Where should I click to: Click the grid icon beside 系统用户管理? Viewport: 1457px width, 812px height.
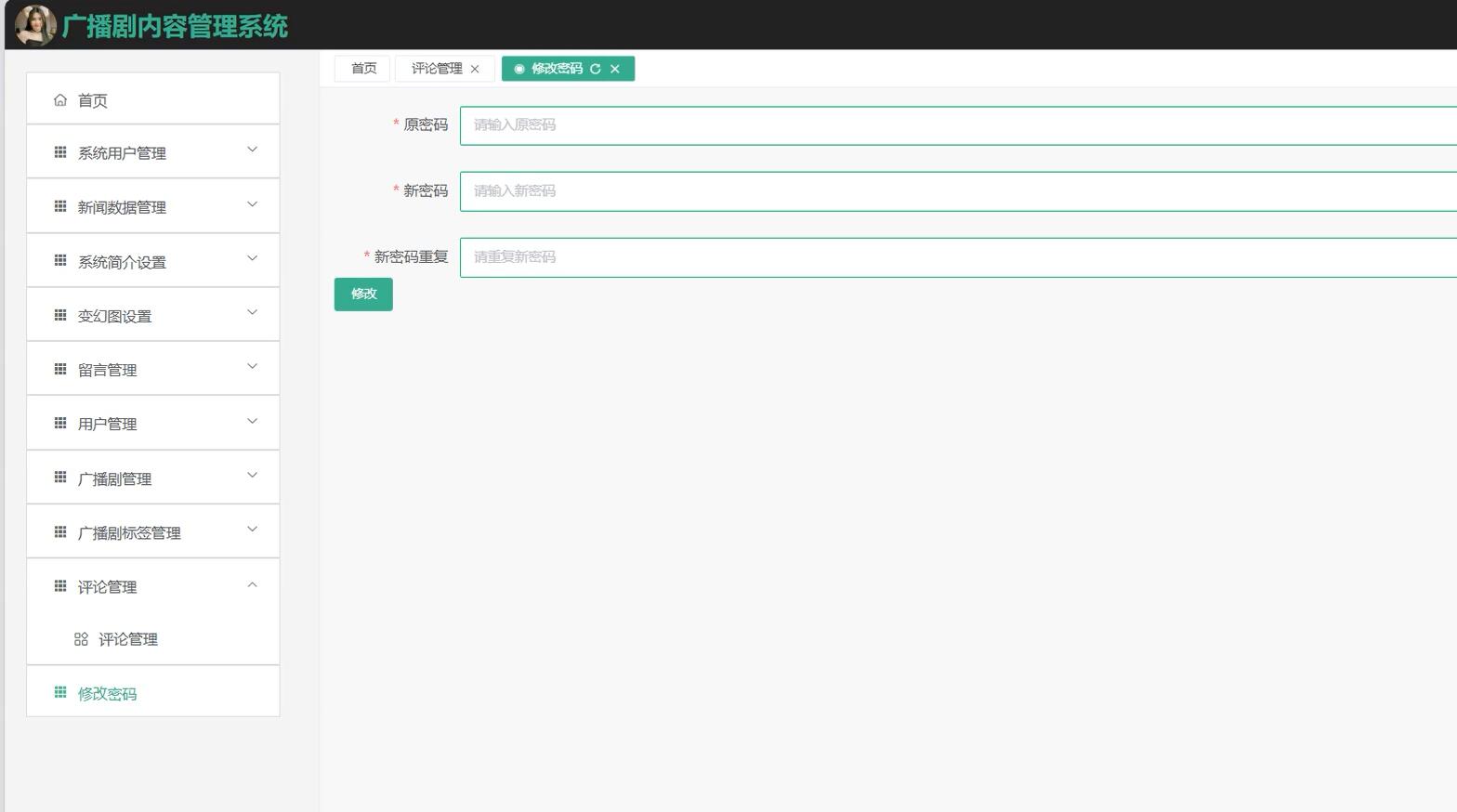(x=60, y=152)
